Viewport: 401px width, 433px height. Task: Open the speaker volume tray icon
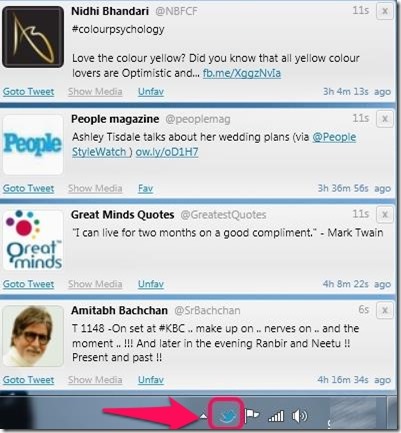point(299,416)
